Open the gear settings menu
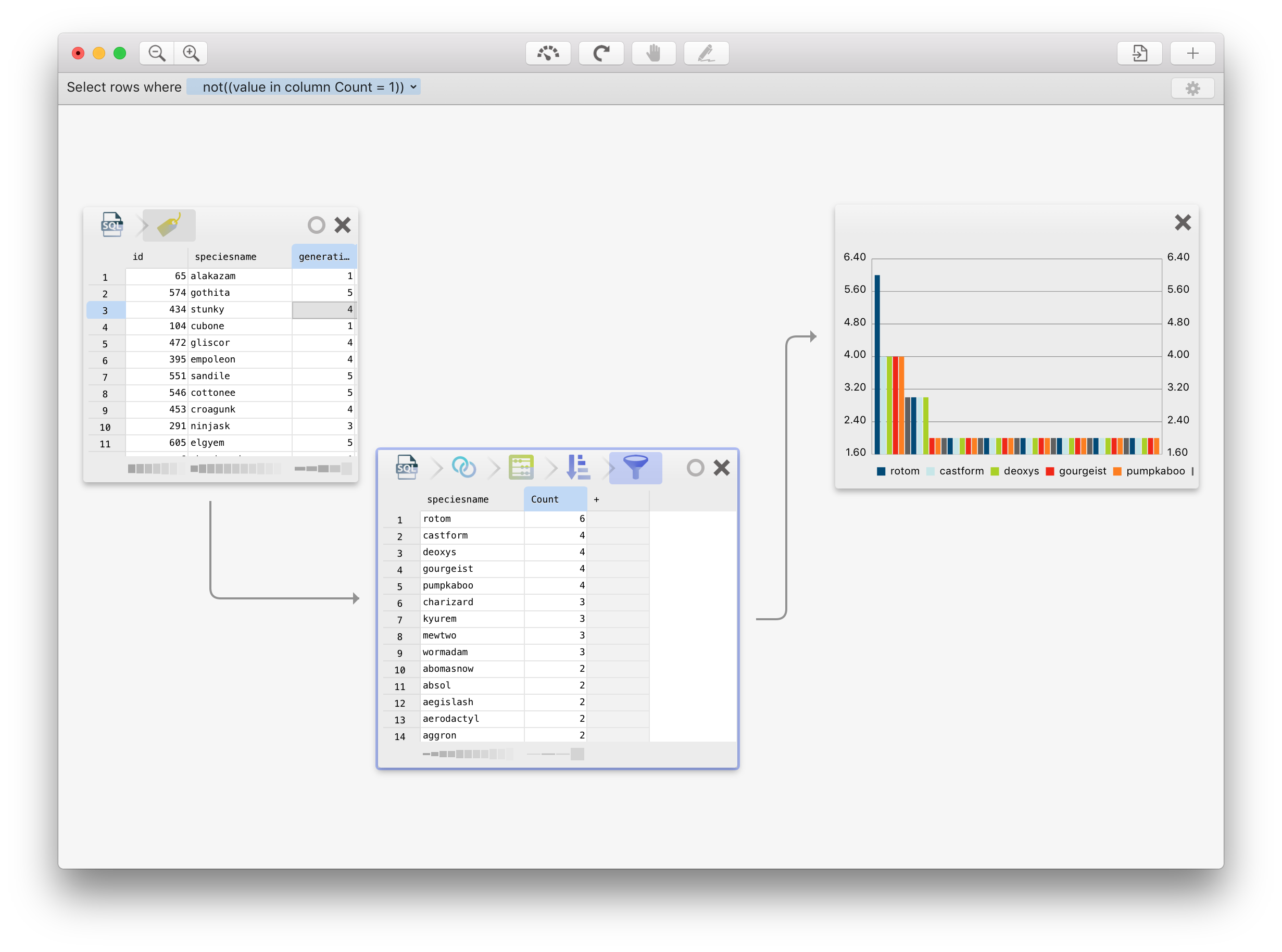This screenshot has width=1282, height=952. [1192, 88]
